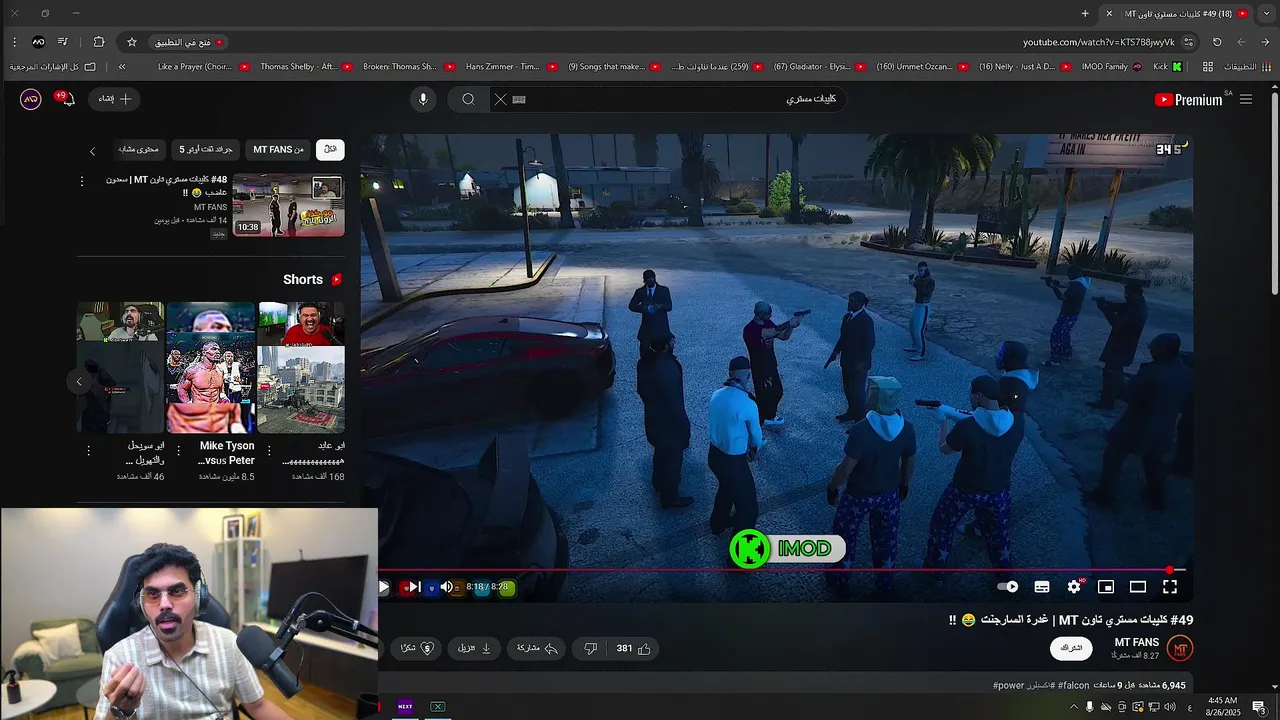Open the Windows notification center
Screen dimensions: 1280x720
(x=1258, y=707)
